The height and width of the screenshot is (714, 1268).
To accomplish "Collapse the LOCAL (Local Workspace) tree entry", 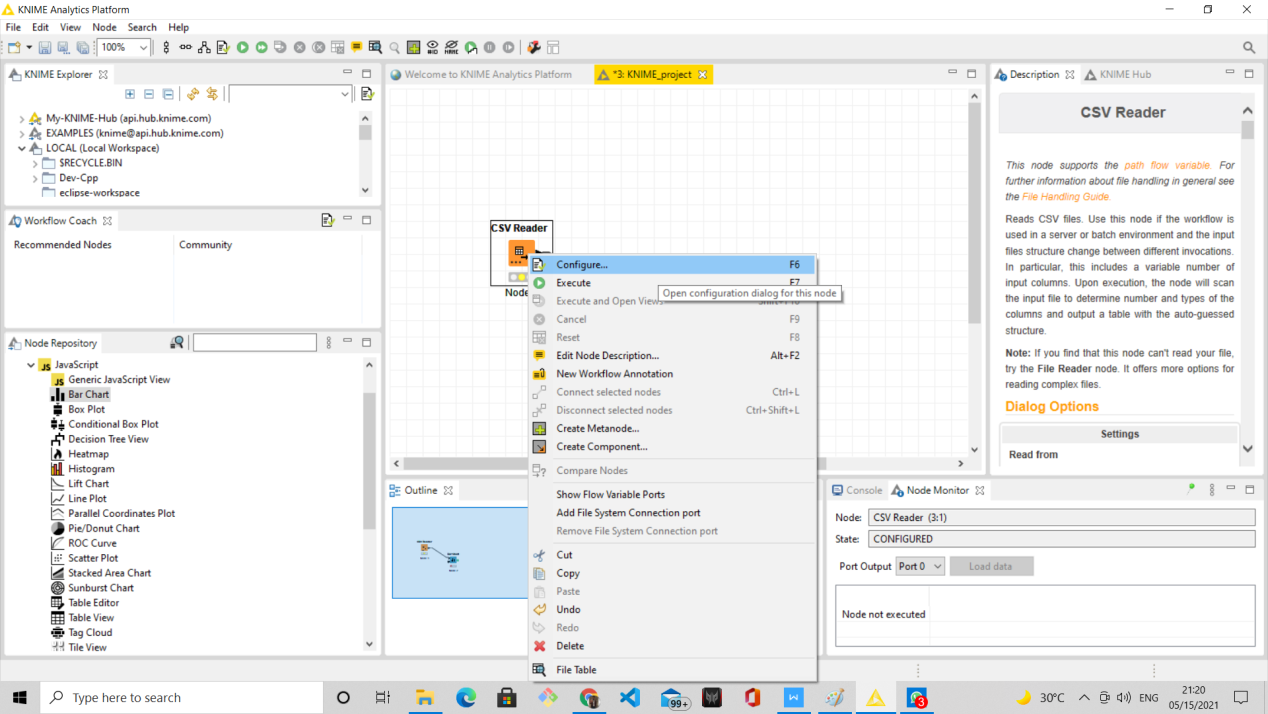I will point(21,148).
